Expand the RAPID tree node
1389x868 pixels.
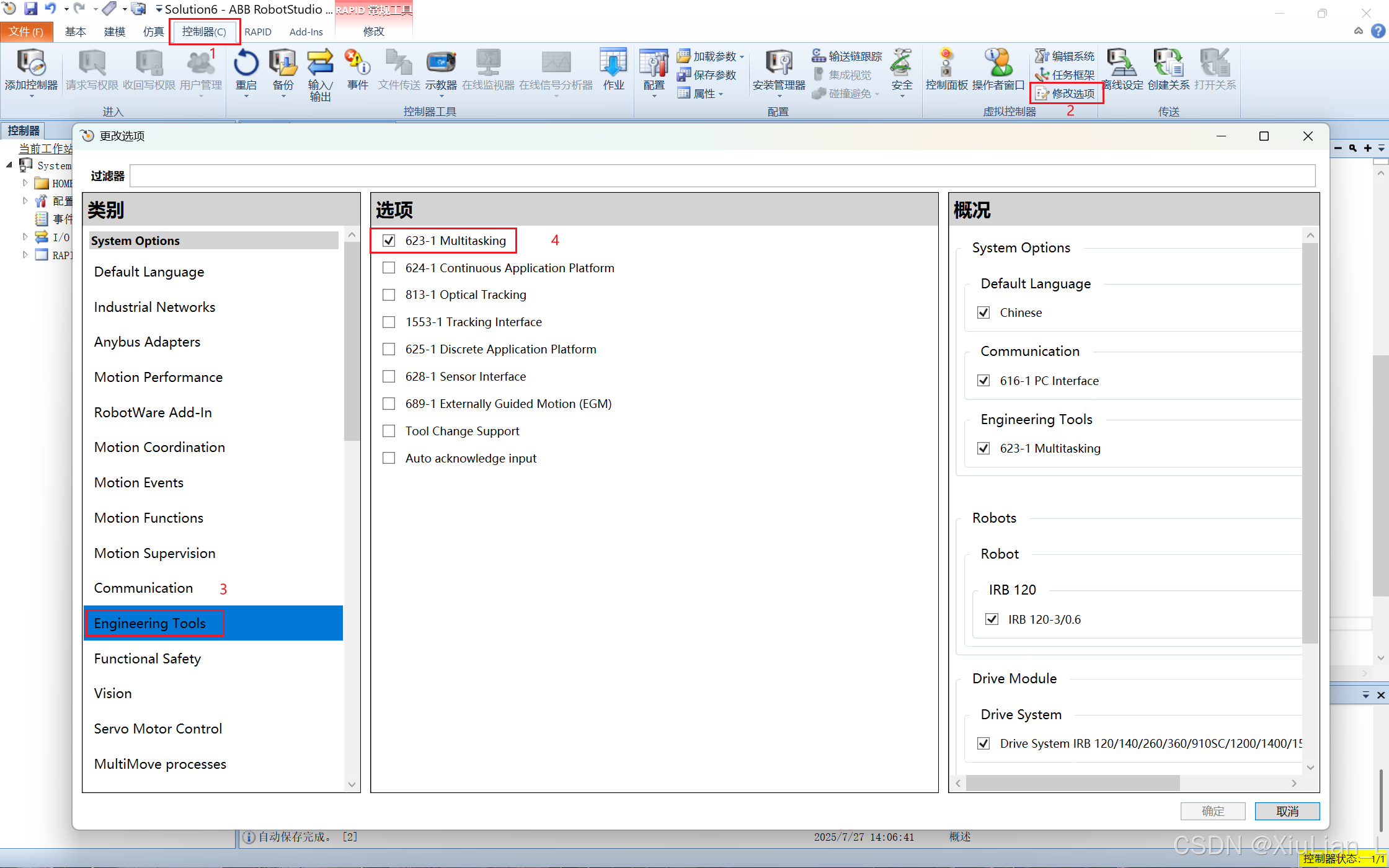tap(25, 255)
